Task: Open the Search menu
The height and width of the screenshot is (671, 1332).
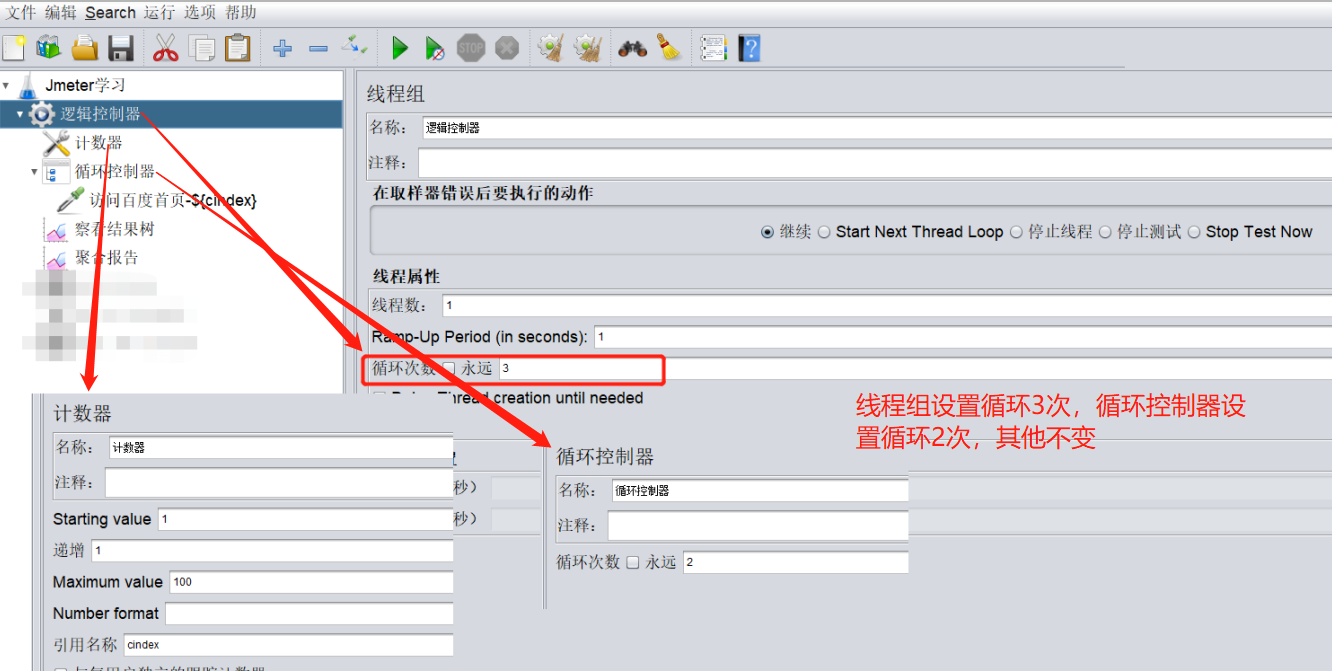Action: point(110,12)
